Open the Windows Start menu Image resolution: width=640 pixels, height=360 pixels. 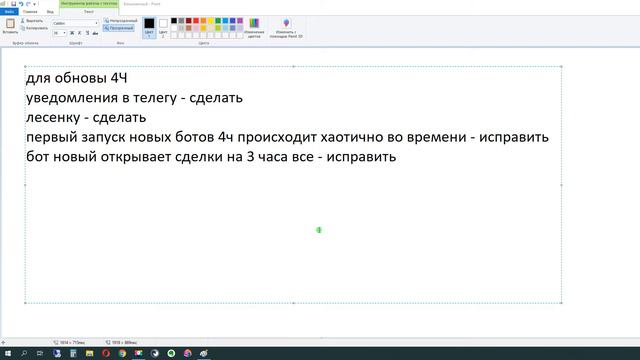8,353
